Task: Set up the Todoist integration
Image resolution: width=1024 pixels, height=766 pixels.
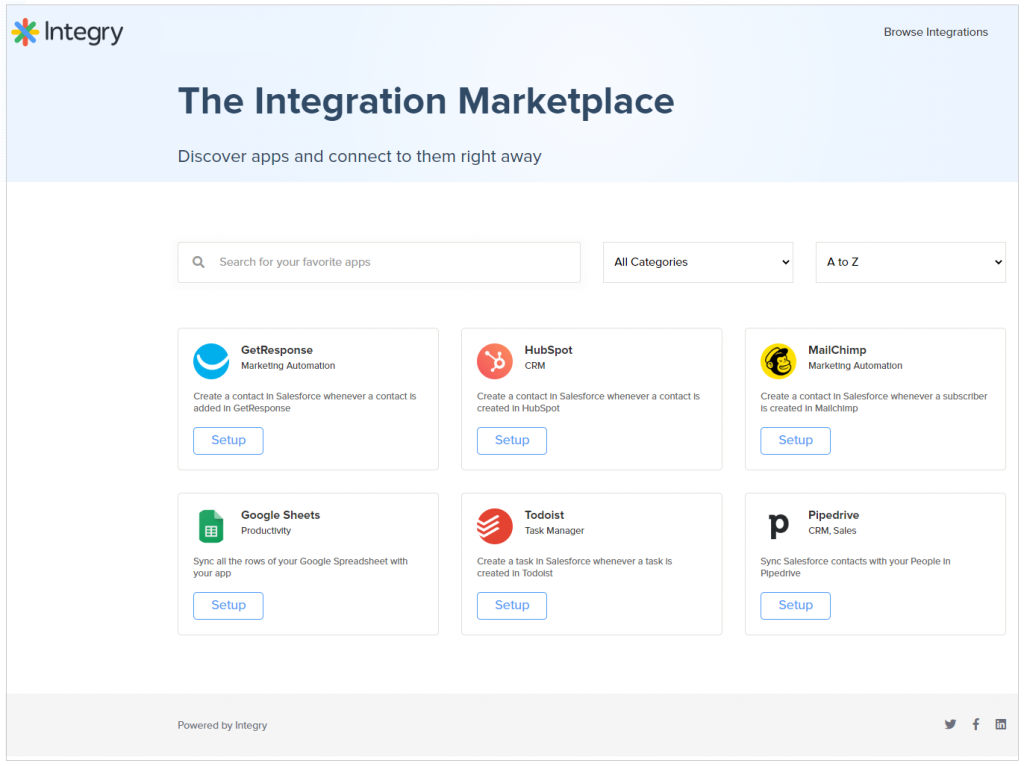Action: pos(512,606)
